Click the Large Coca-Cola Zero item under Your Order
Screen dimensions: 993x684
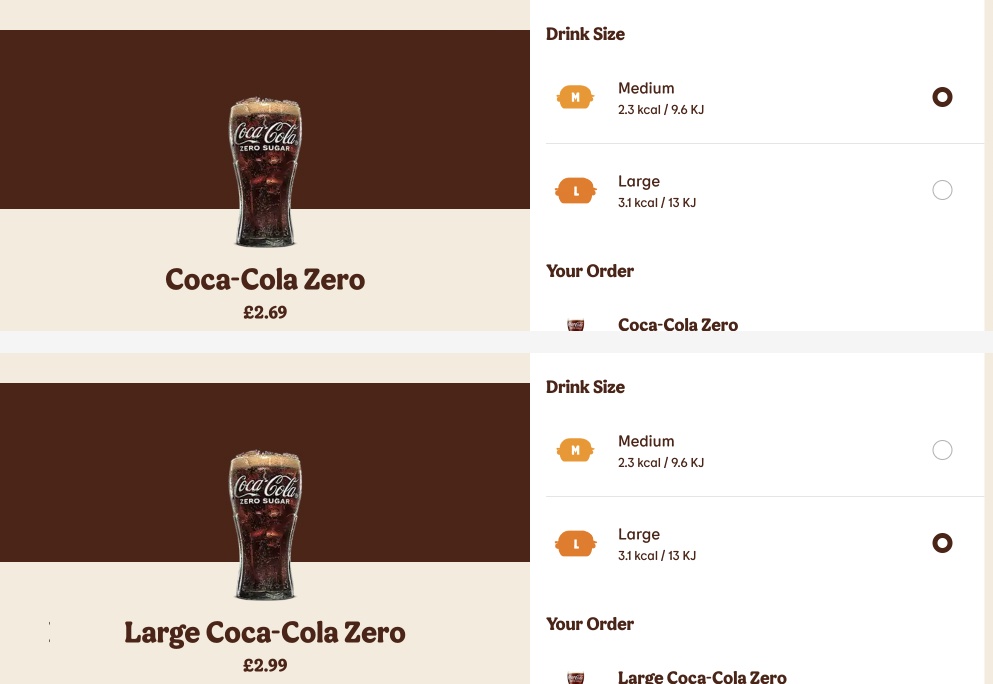coord(702,677)
